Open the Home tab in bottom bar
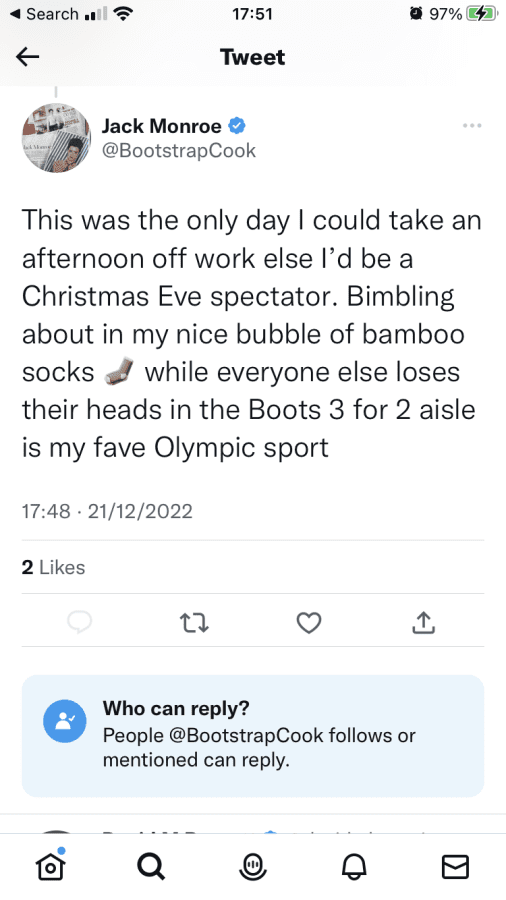Viewport: 506px width, 900px height. pyautogui.click(x=50, y=866)
